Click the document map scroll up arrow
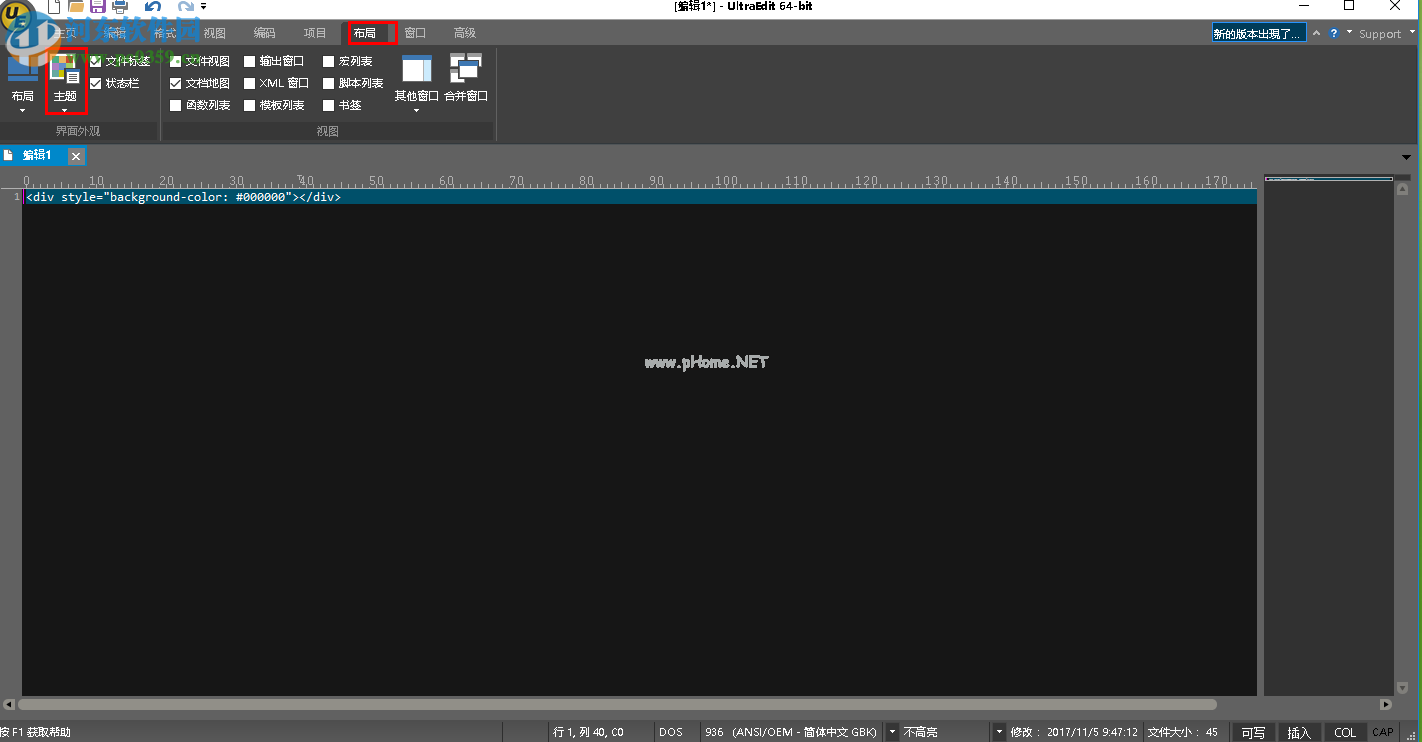 click(1402, 188)
